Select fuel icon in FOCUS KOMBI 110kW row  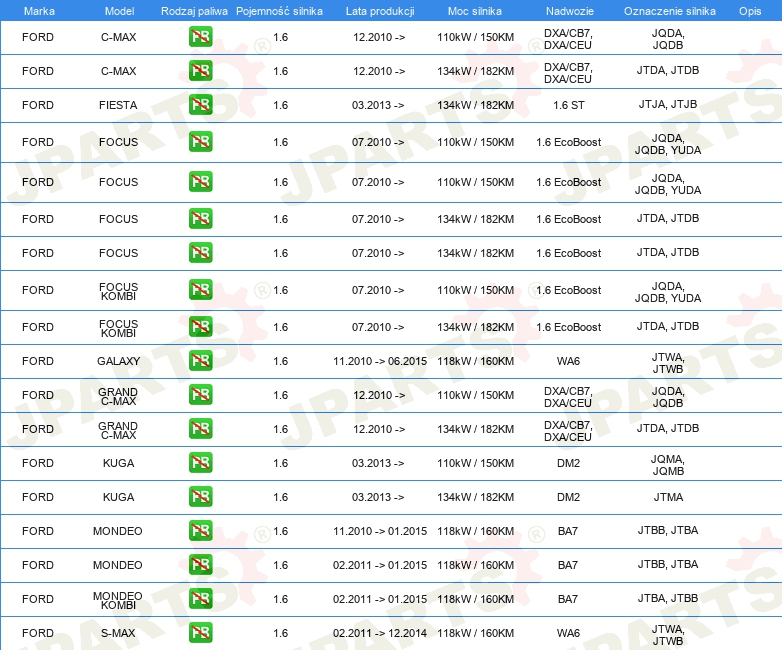[x=200, y=290]
